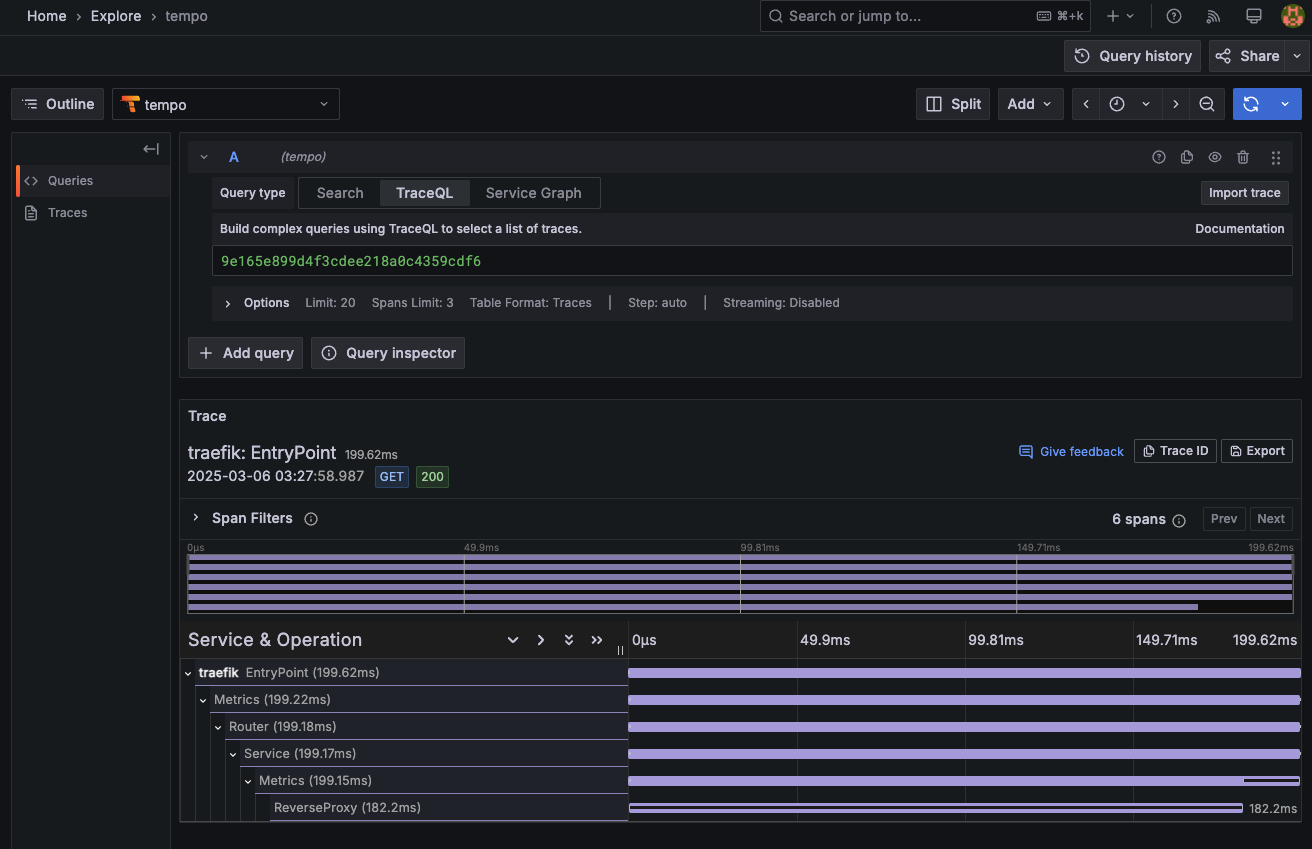The width and height of the screenshot is (1312, 849).
Task: Go to Explore in the breadcrumb
Action: coord(116,16)
